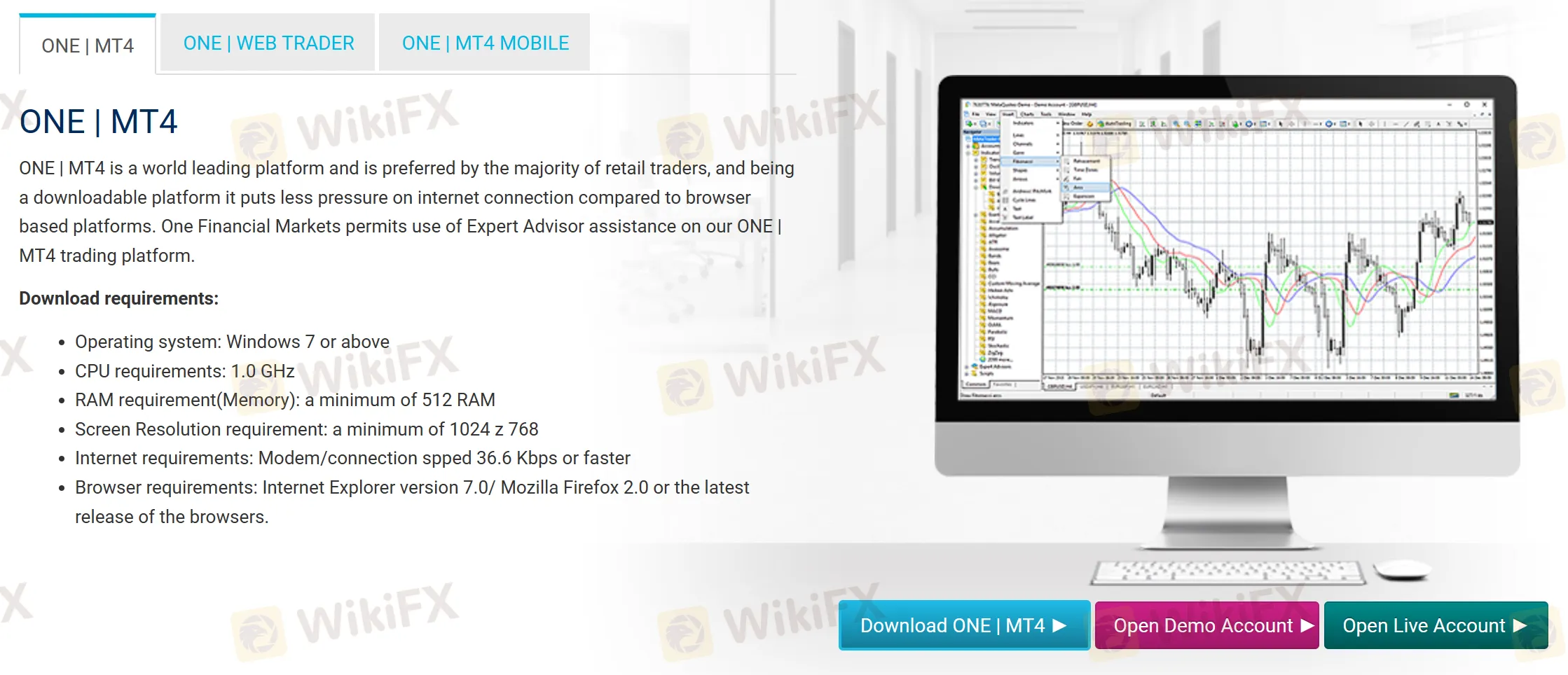Click the 'Download requirements:' bold text

coord(119,298)
